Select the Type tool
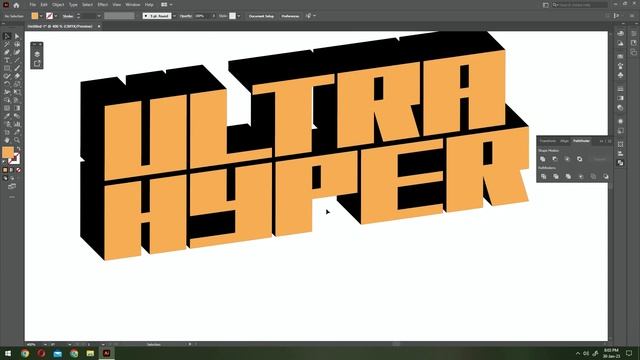Viewport: 640px width, 360px height. coord(7,60)
